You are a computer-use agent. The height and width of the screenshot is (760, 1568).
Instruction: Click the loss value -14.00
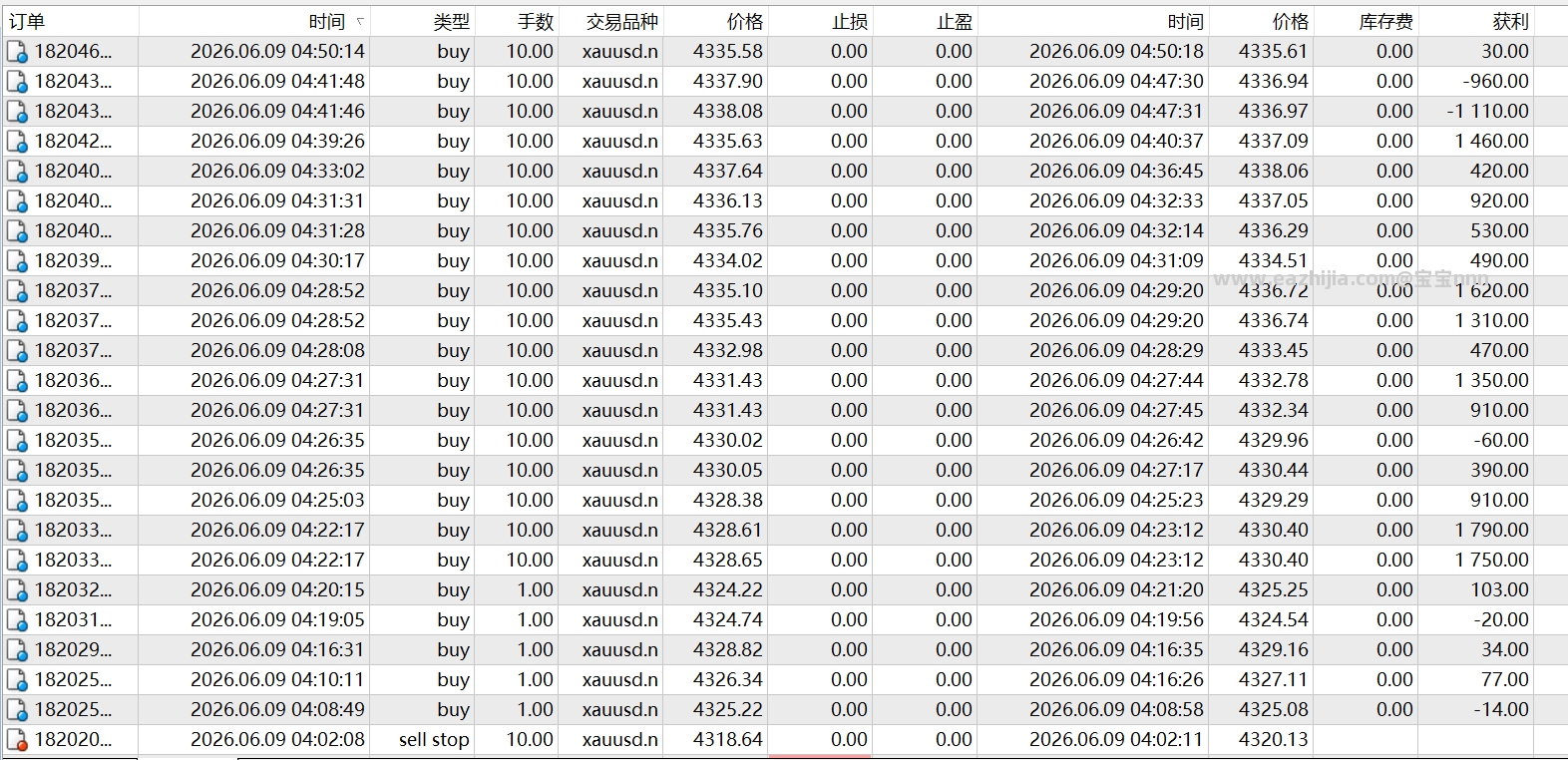(x=1501, y=710)
